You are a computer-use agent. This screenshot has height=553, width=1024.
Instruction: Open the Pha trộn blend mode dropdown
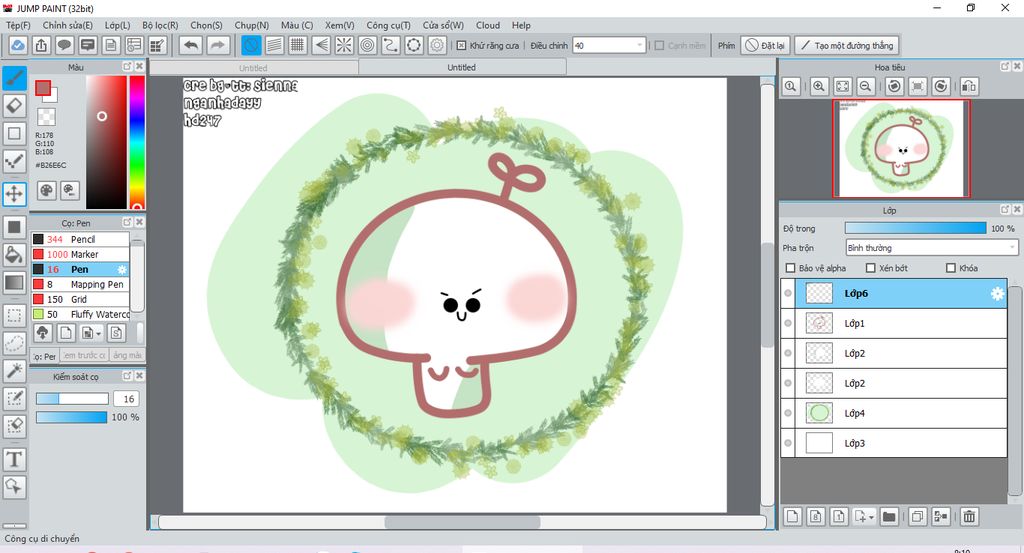pos(931,248)
